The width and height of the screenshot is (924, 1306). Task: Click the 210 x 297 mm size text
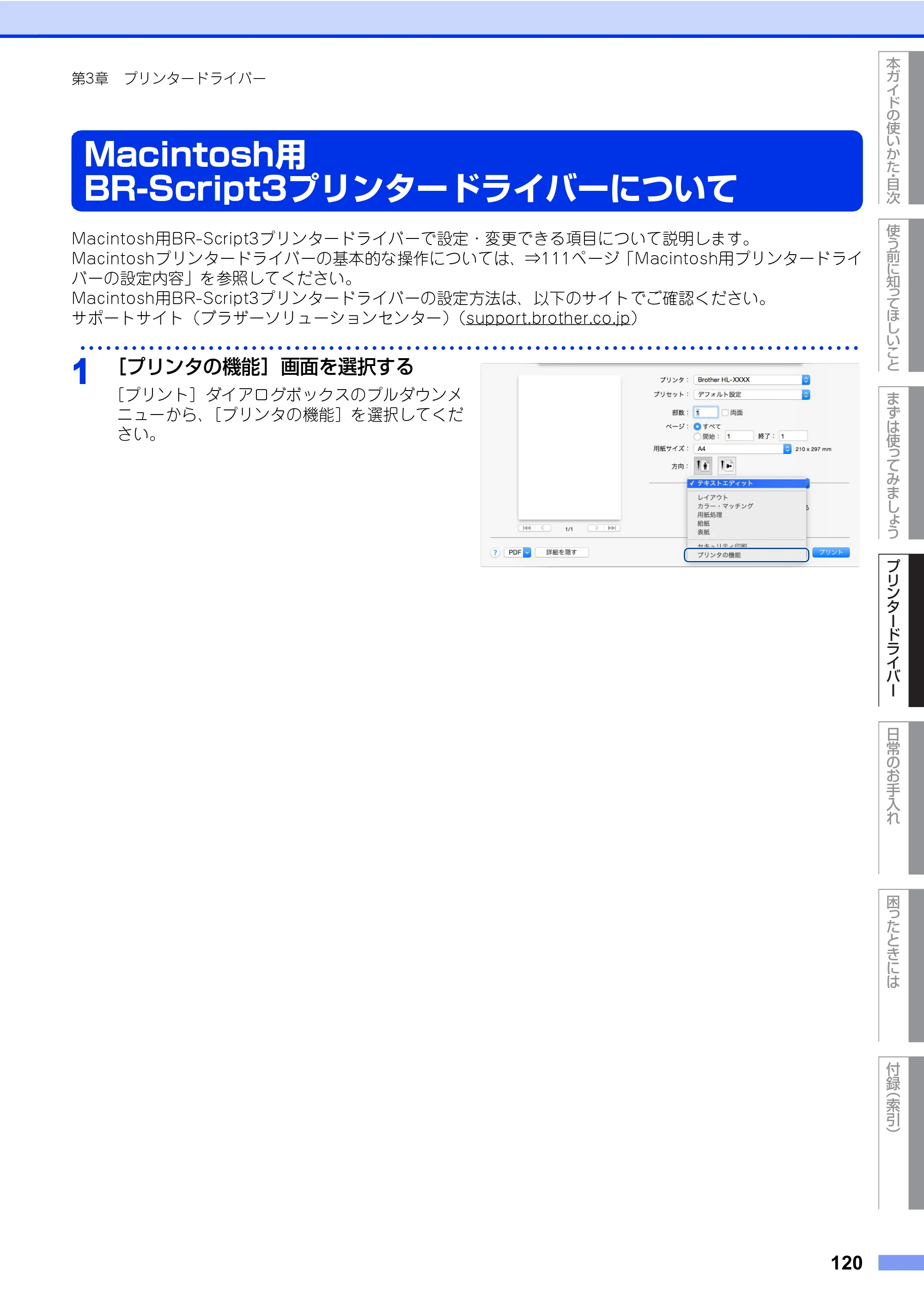pyautogui.click(x=813, y=450)
